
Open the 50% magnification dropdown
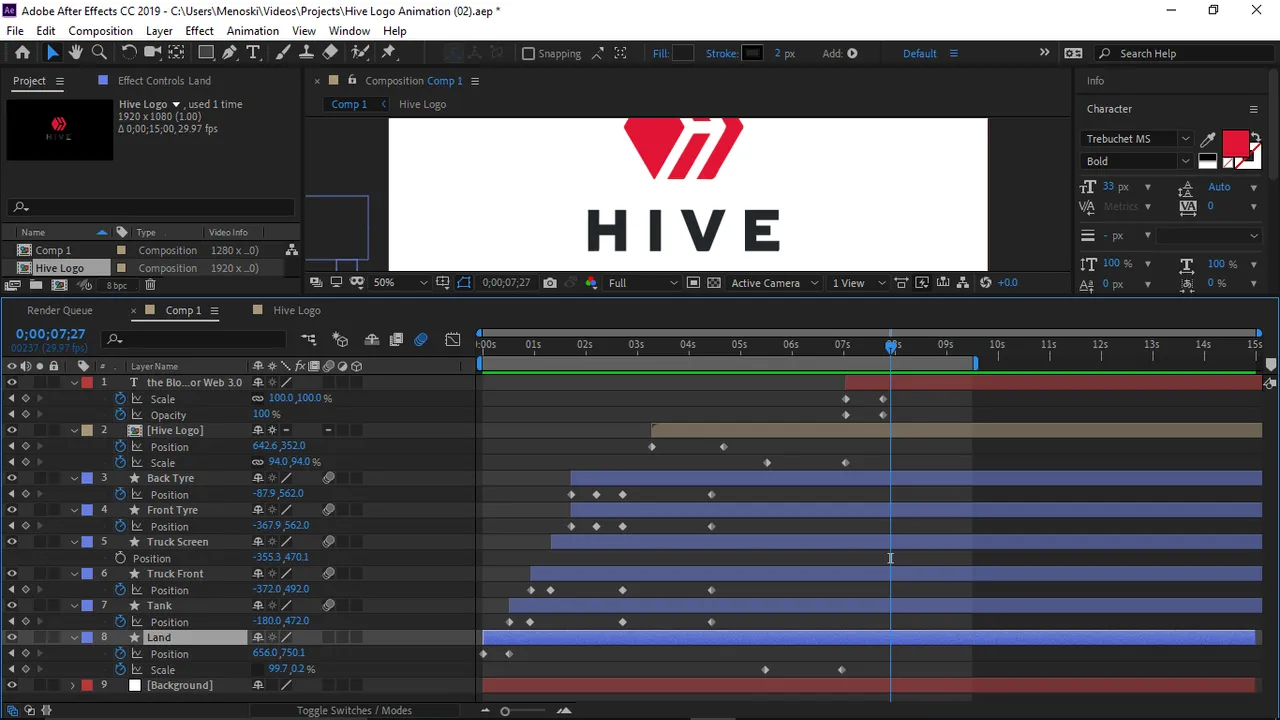[x=400, y=283]
